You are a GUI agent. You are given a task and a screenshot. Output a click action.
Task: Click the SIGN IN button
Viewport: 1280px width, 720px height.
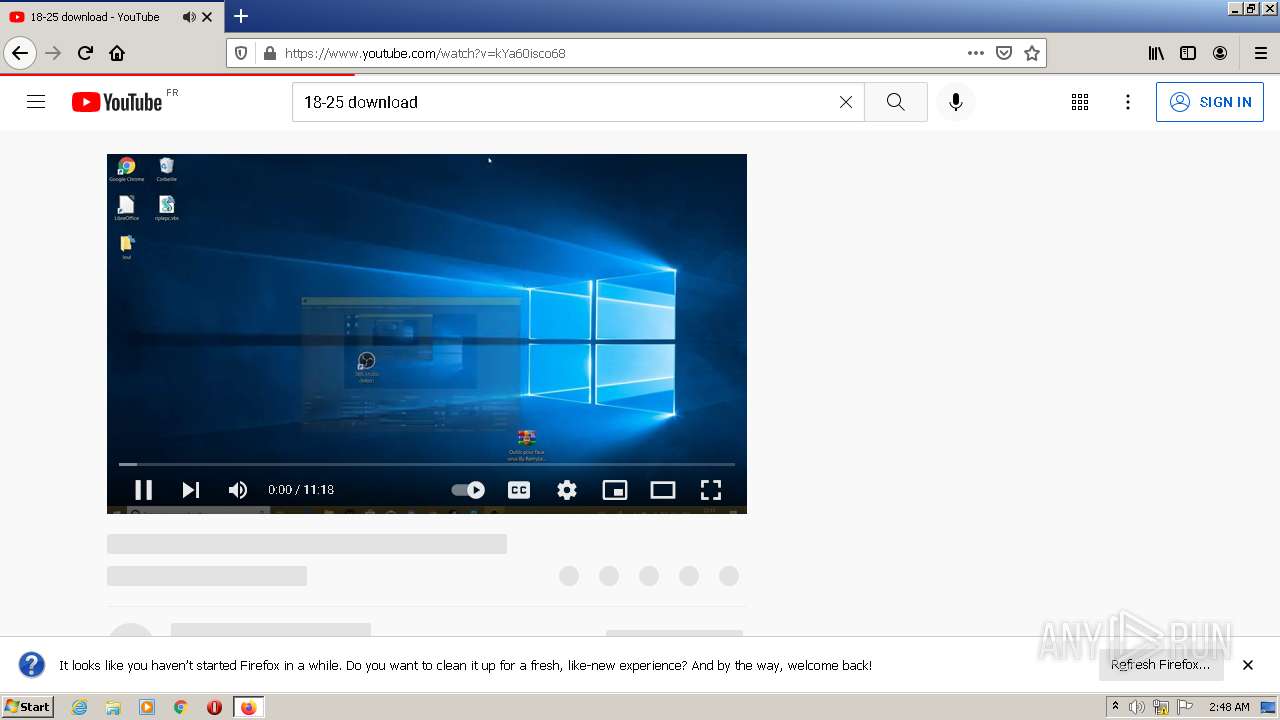1210,102
